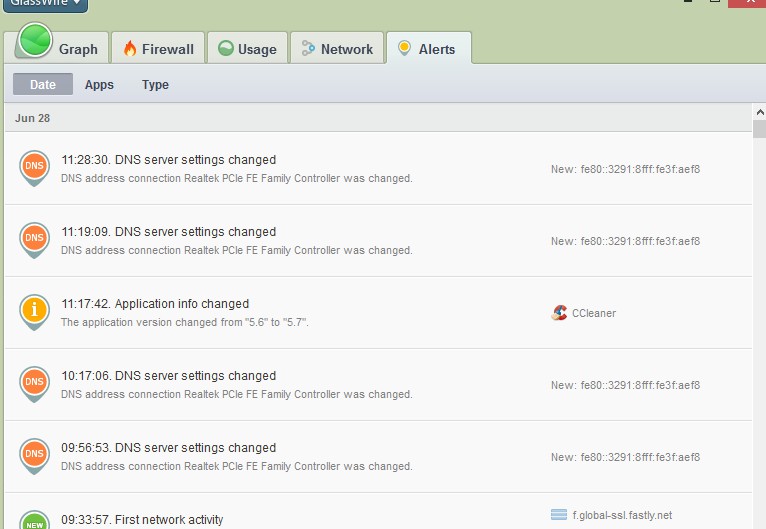Viewport: 766px width, 529px height.
Task: Select the 11:19:09 DNS server settings changed title
Action: tap(169, 232)
